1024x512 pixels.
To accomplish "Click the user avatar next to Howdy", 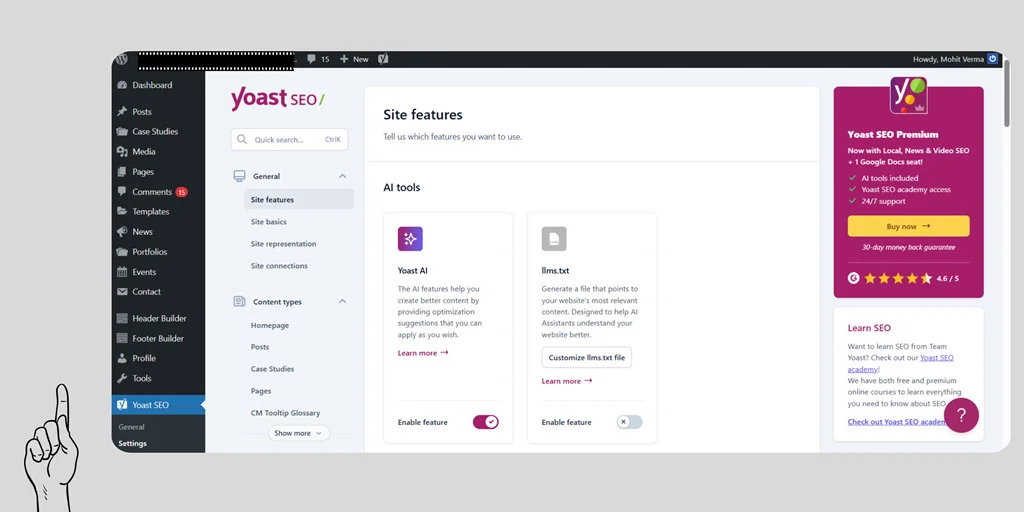I will click(992, 59).
